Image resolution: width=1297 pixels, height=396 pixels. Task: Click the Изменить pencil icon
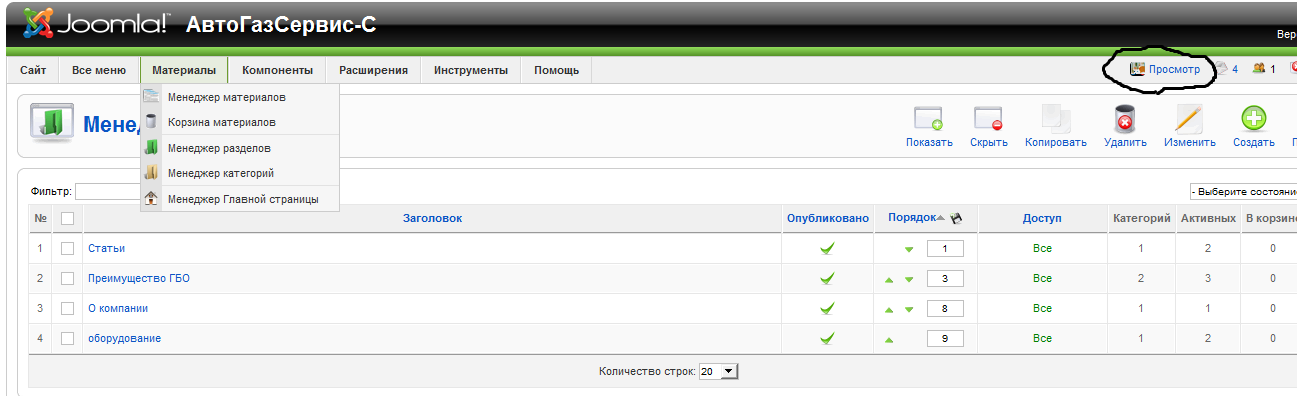1189,119
